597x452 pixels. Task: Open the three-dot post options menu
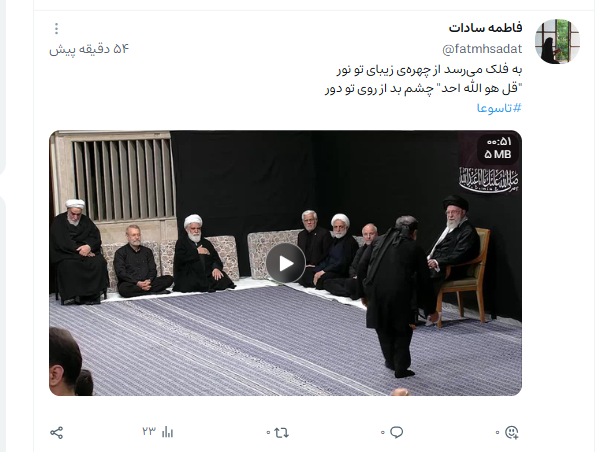pyautogui.click(x=56, y=29)
